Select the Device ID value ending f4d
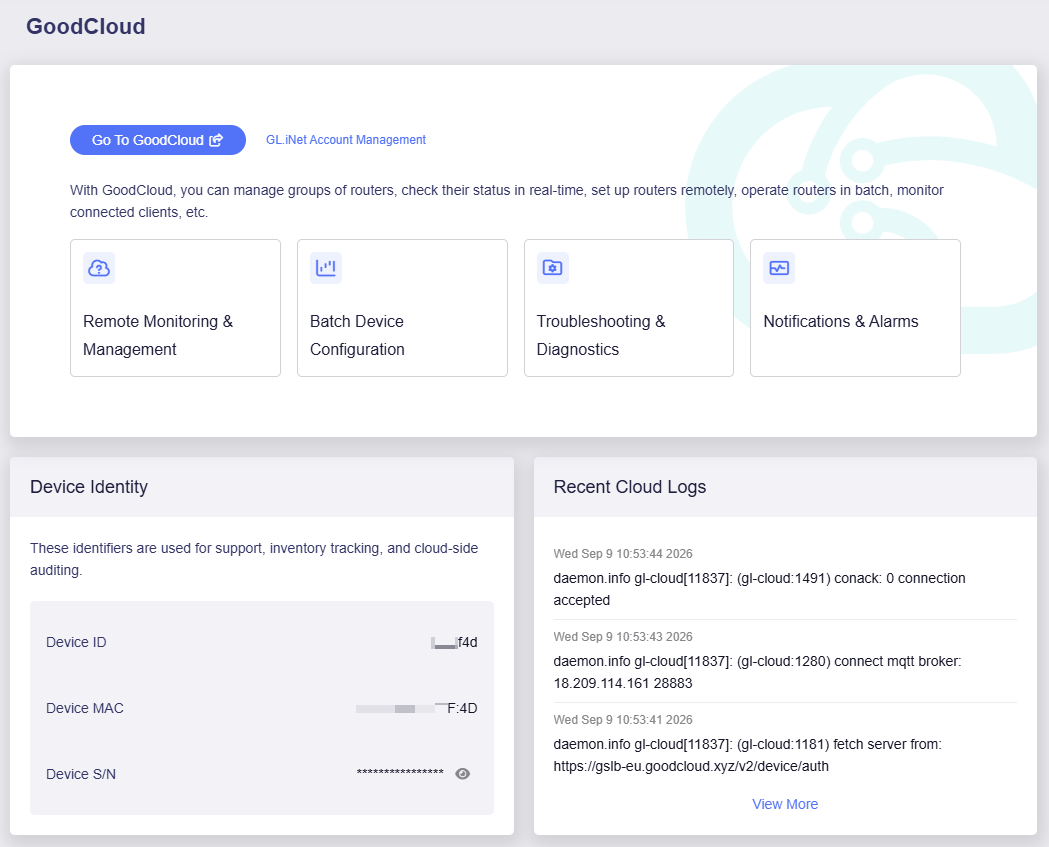The height and width of the screenshot is (847, 1049). [454, 642]
